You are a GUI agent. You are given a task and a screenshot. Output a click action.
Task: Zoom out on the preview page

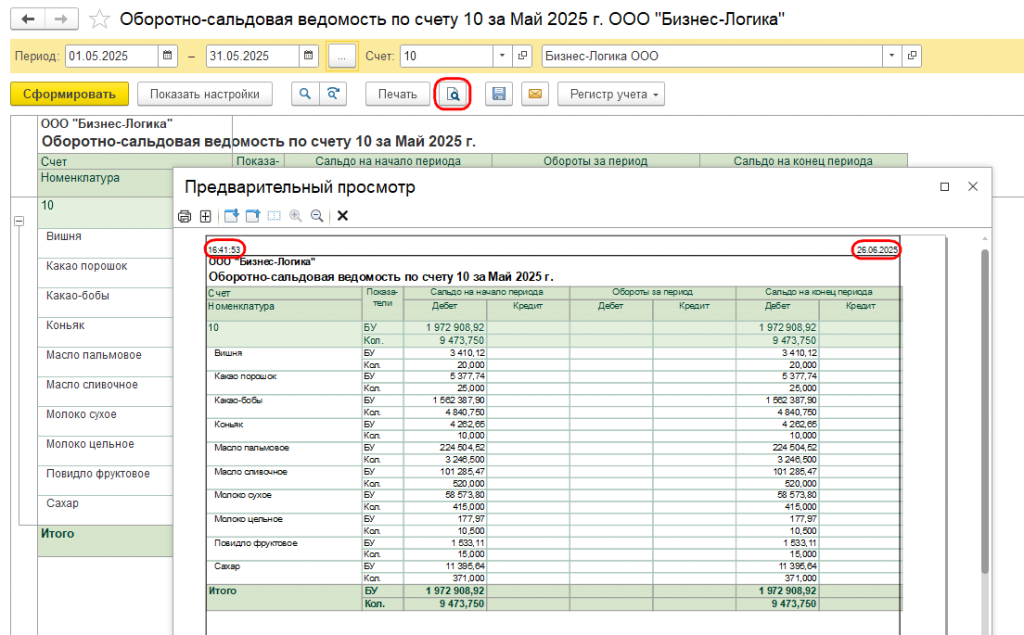(x=317, y=216)
